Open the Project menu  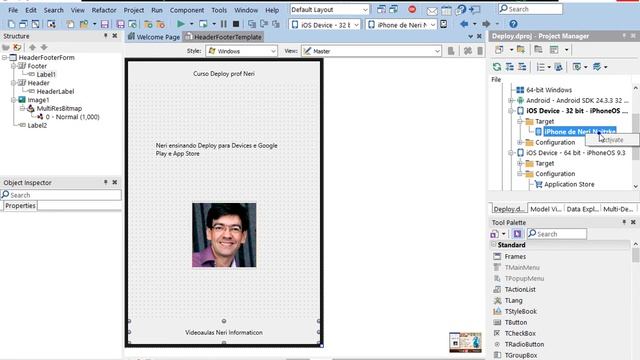coord(134,10)
